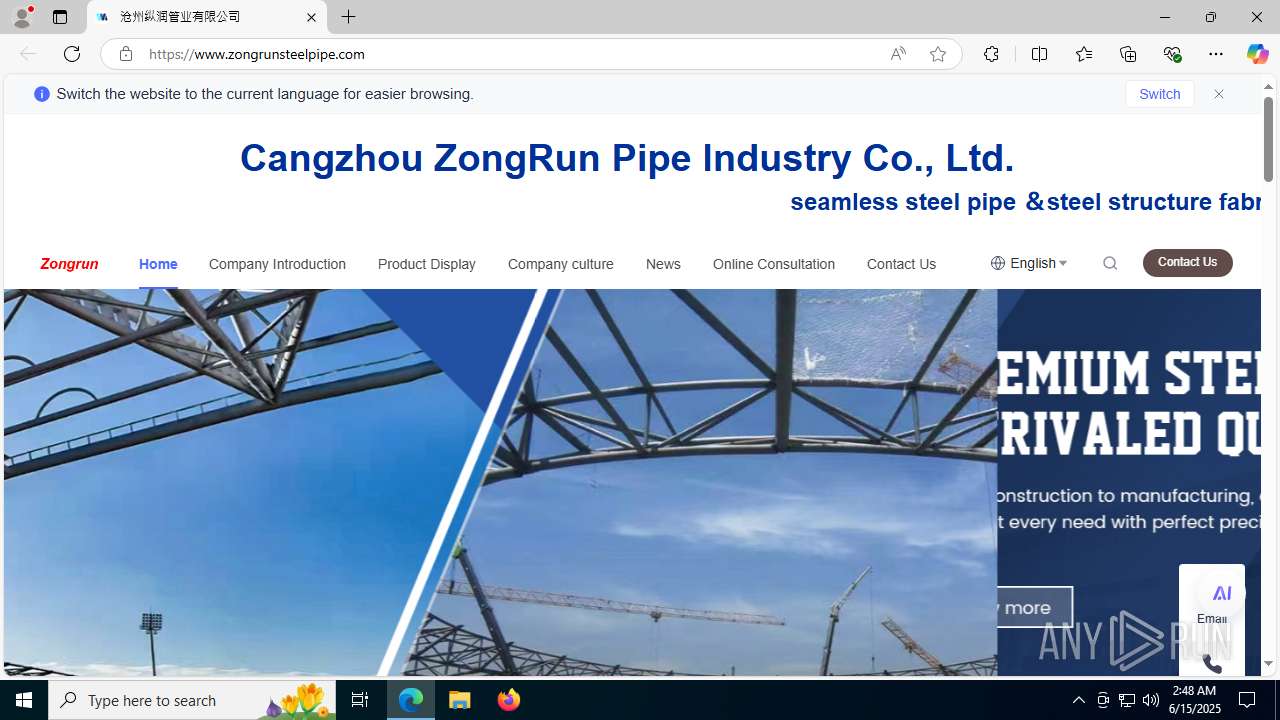Screen dimensions: 1280x720
Task: Open Firefox from the taskbar
Action: click(x=508, y=700)
